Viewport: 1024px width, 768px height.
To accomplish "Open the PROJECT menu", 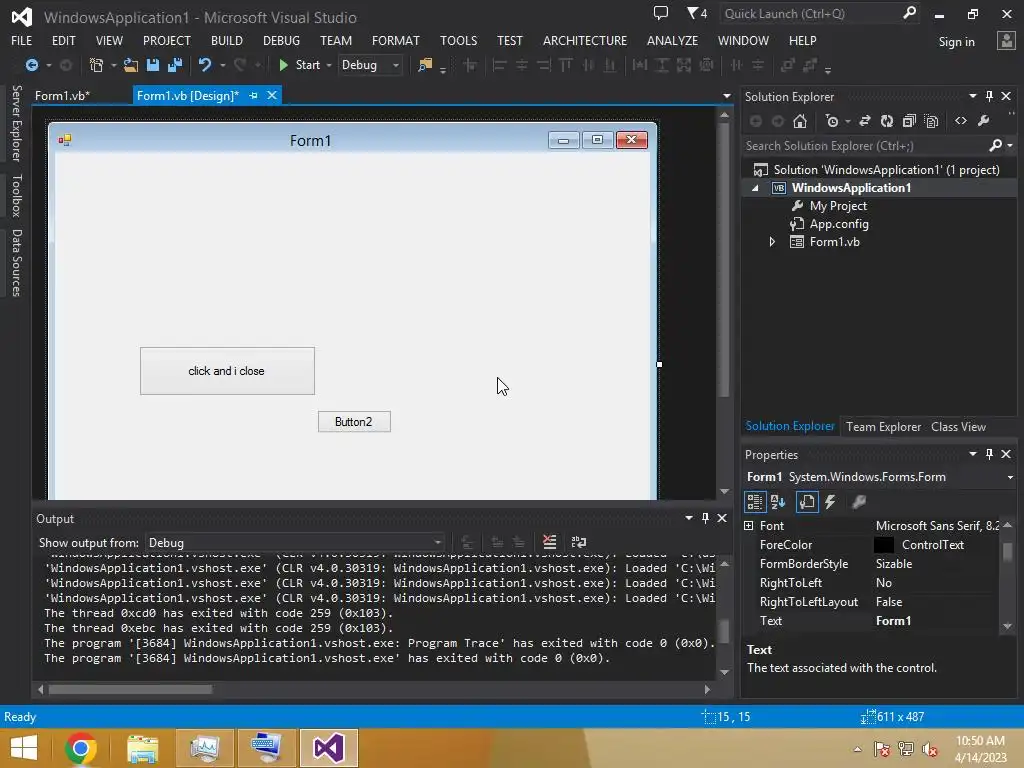I will point(167,40).
